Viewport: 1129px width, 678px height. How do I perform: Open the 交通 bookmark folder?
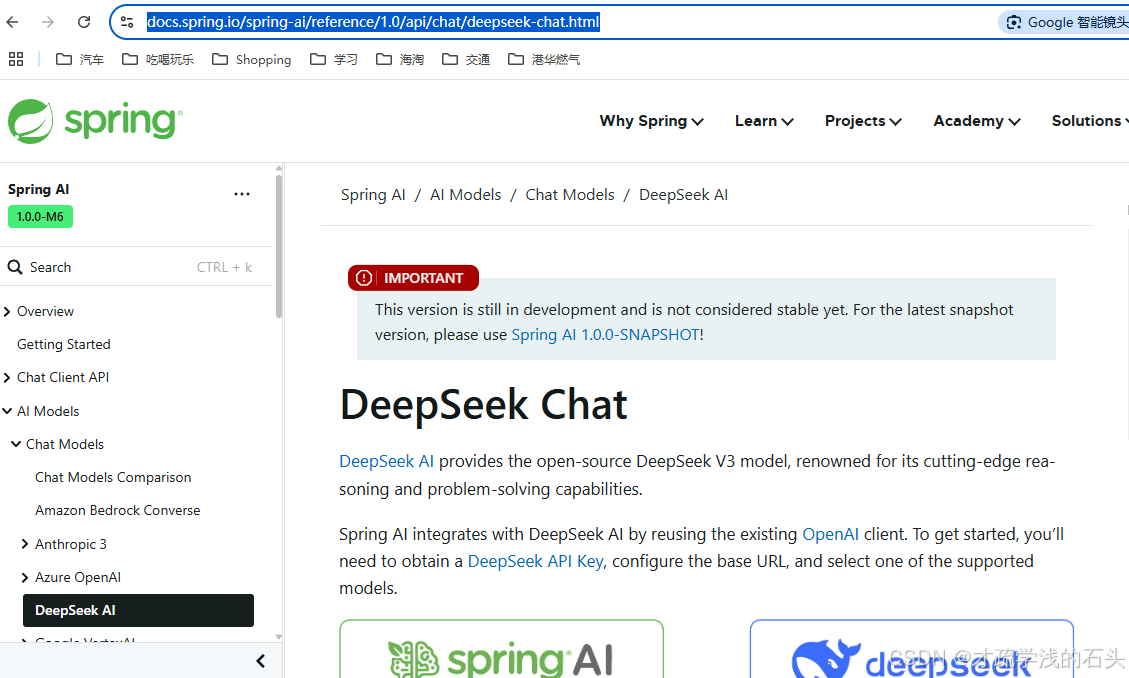click(466, 59)
